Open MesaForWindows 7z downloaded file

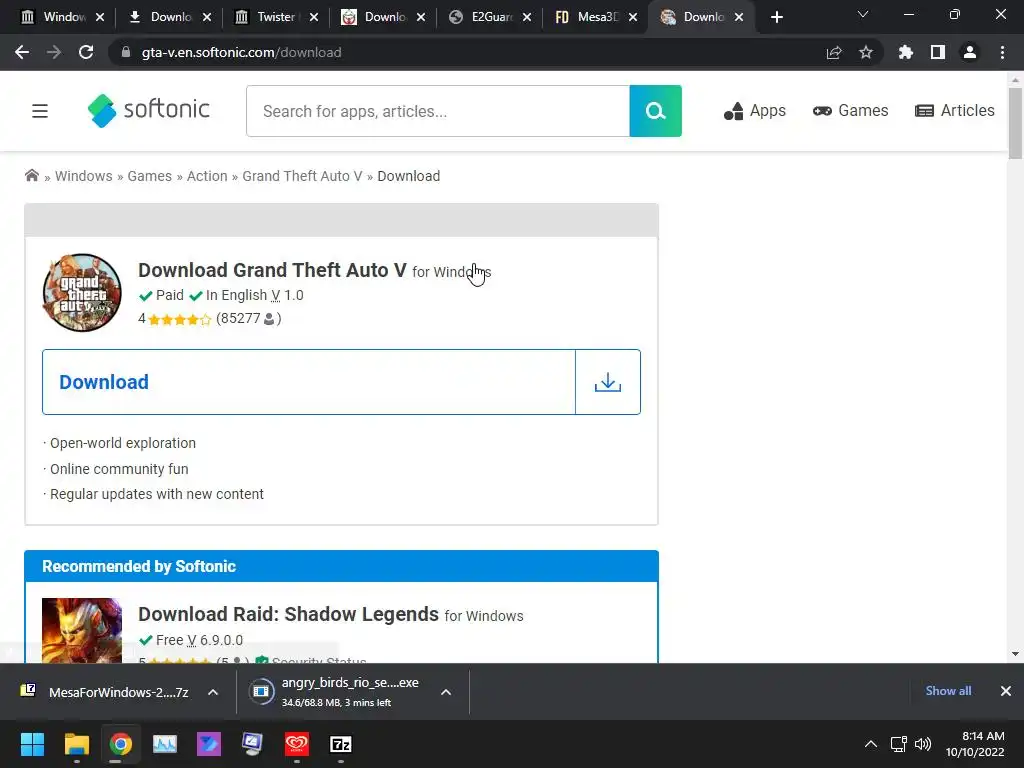[104, 692]
